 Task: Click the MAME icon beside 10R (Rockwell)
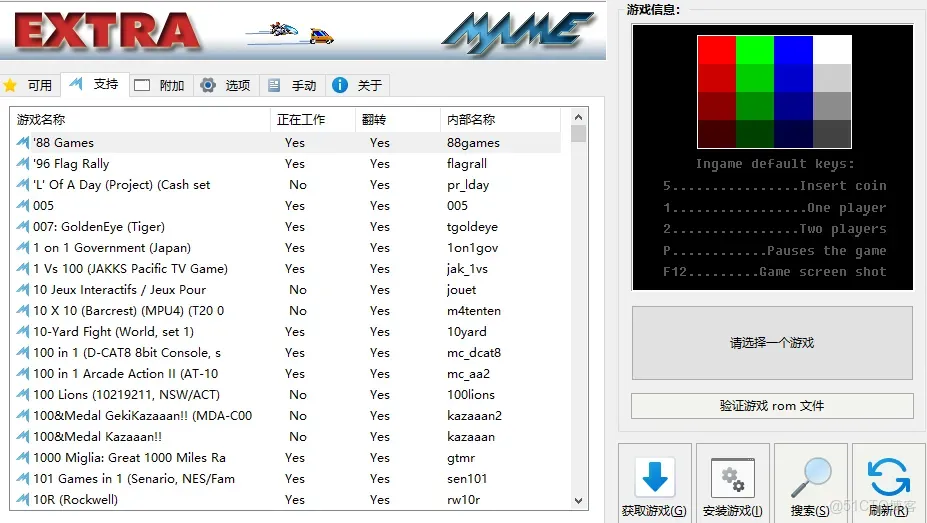pos(22,499)
